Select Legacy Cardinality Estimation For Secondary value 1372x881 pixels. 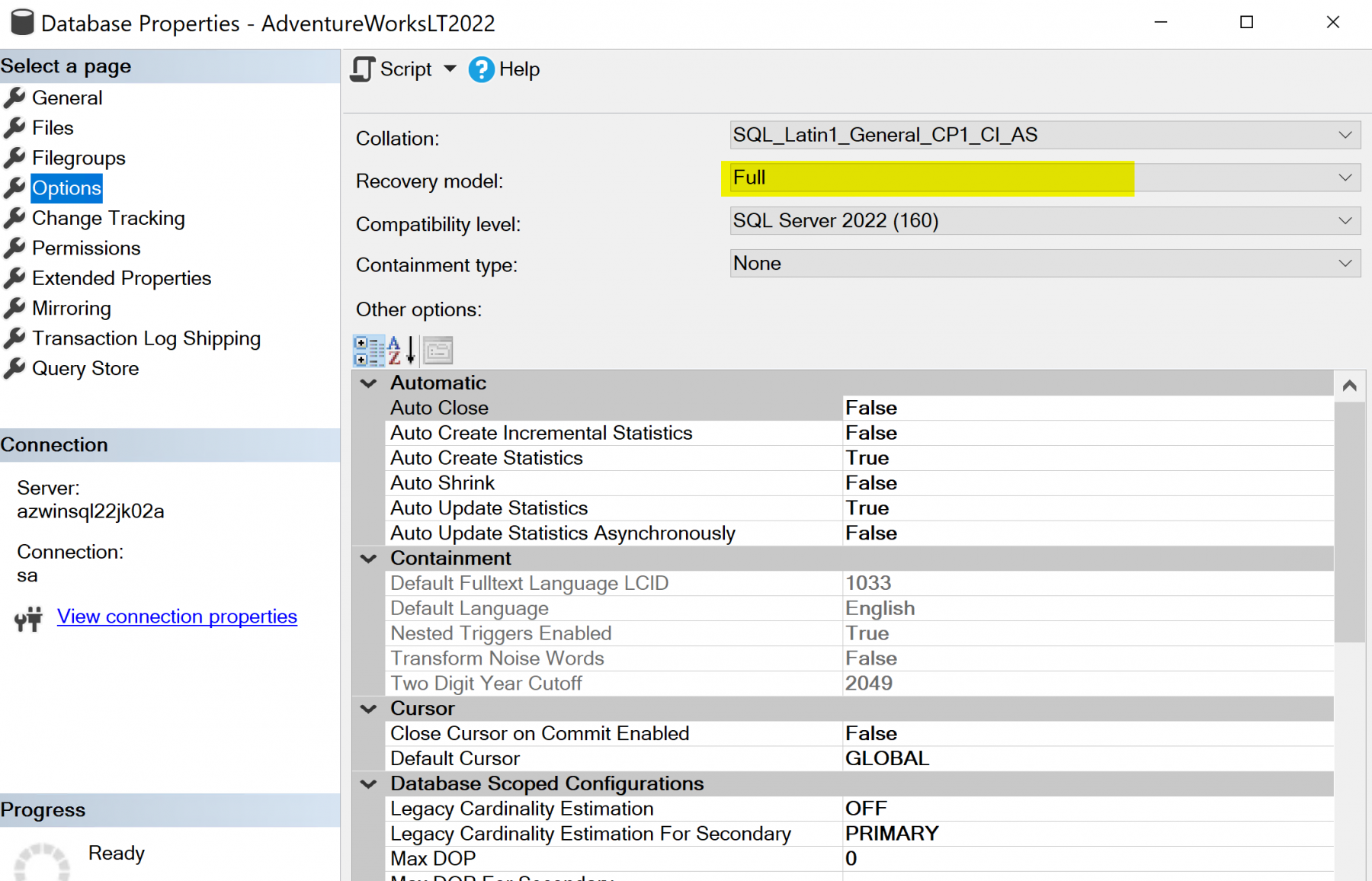[1088, 834]
